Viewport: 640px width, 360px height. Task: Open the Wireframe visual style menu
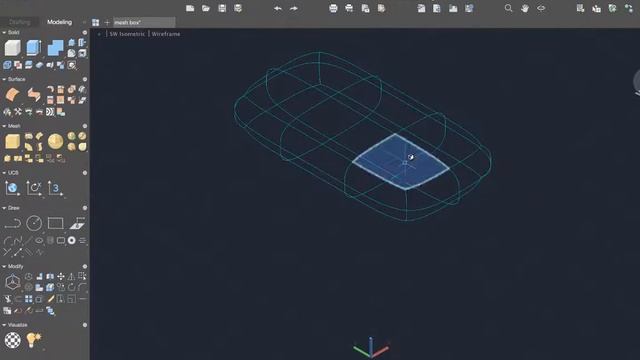tap(166, 34)
